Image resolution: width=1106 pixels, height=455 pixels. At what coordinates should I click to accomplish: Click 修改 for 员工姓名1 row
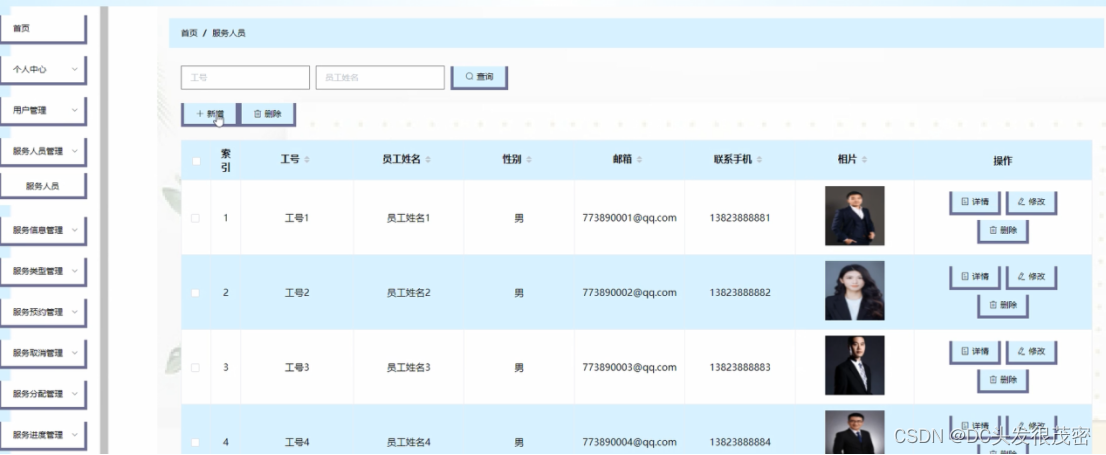coord(1031,202)
